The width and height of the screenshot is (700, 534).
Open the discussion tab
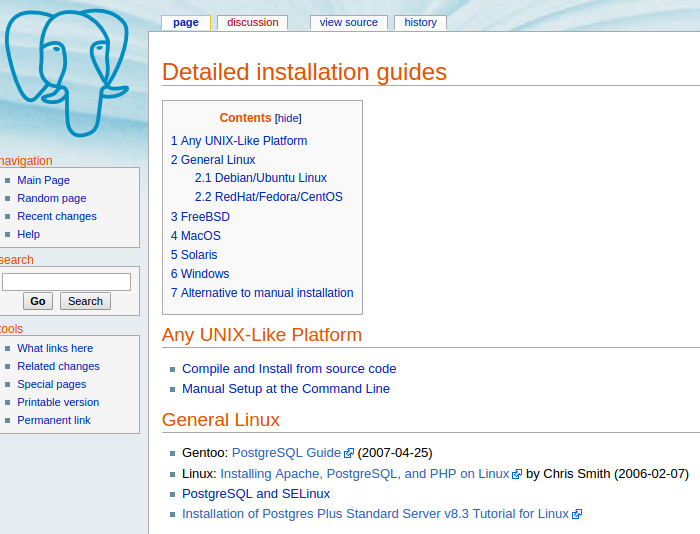pos(252,22)
